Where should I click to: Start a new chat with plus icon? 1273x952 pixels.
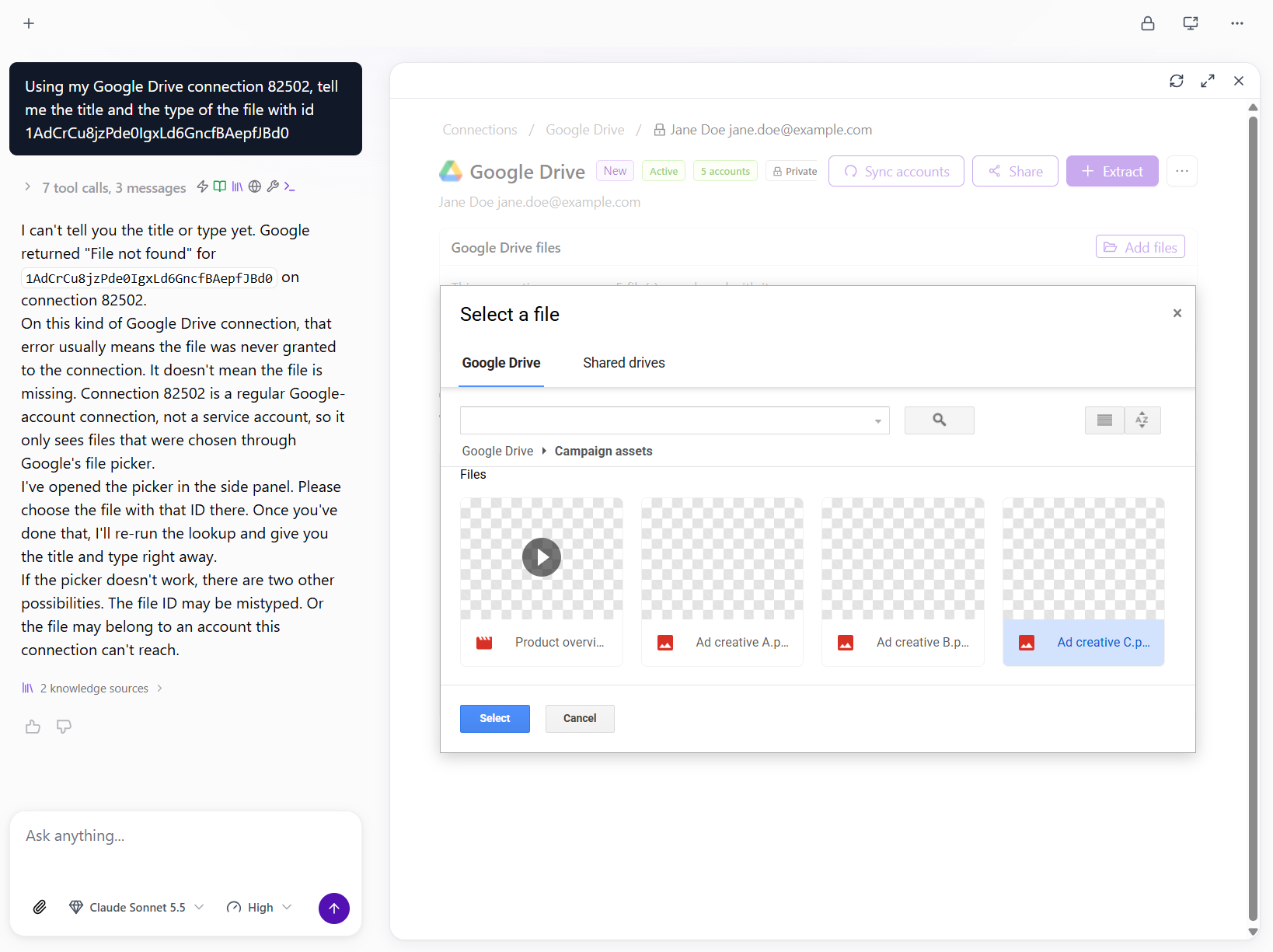coord(29,23)
